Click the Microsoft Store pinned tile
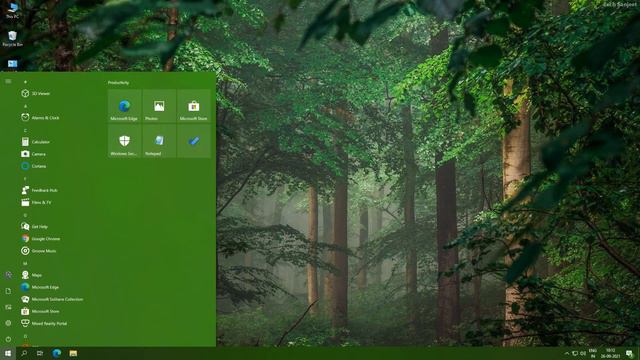Image resolution: width=640 pixels, height=360 pixels. coord(194,106)
